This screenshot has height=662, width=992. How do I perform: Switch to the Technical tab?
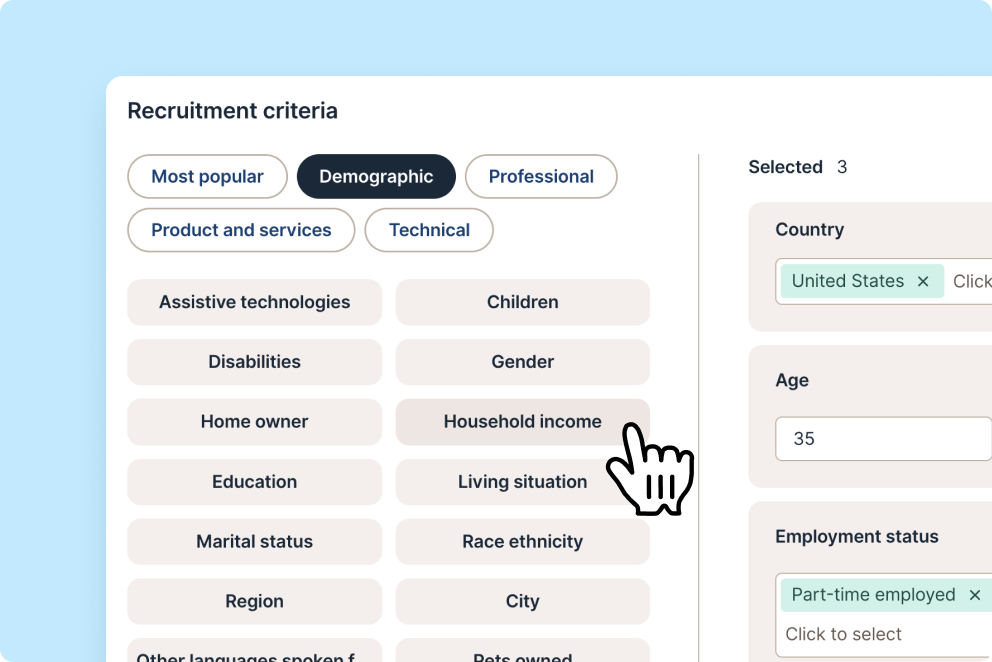tap(429, 230)
